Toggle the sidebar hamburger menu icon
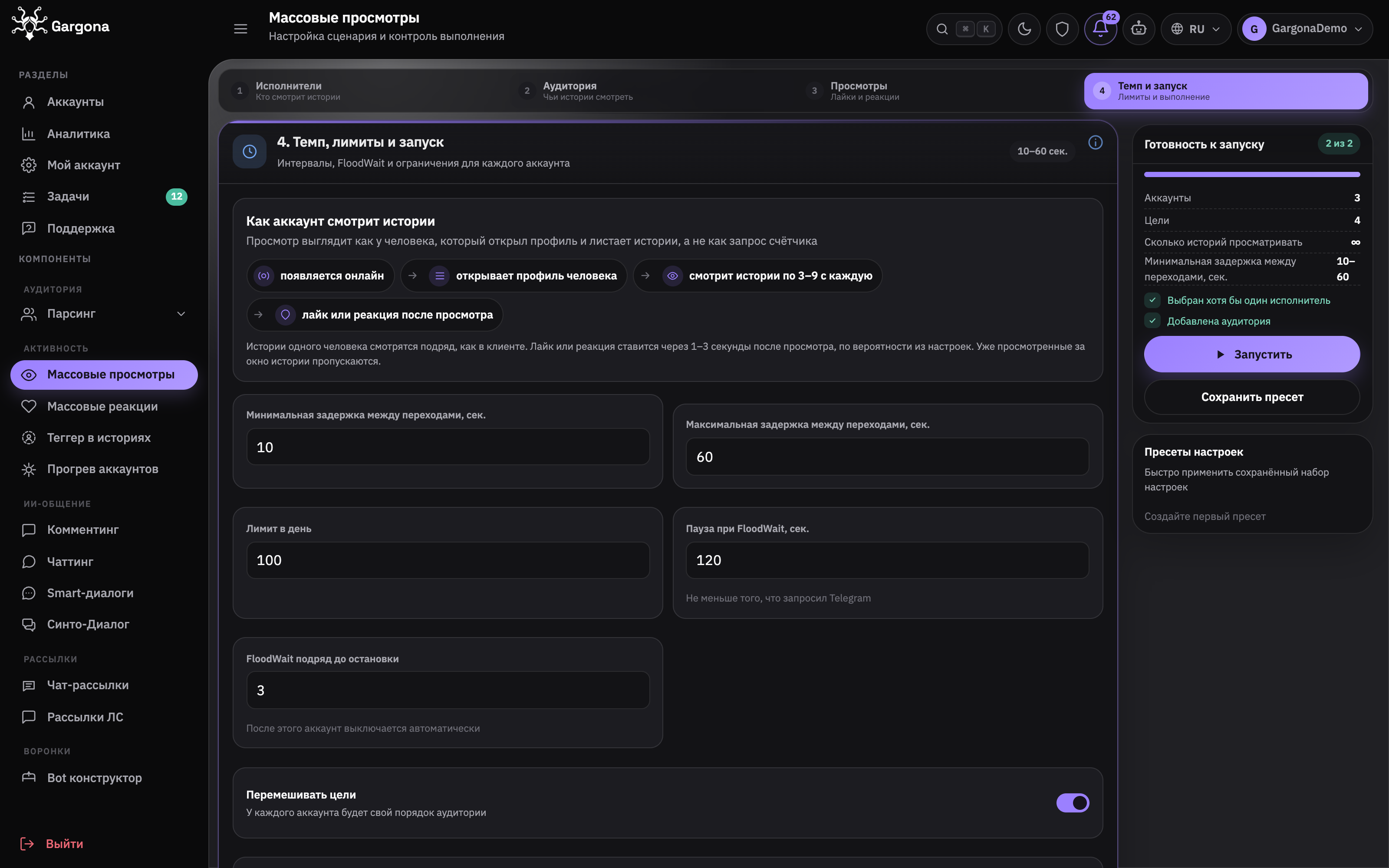1389x868 pixels. click(240, 28)
